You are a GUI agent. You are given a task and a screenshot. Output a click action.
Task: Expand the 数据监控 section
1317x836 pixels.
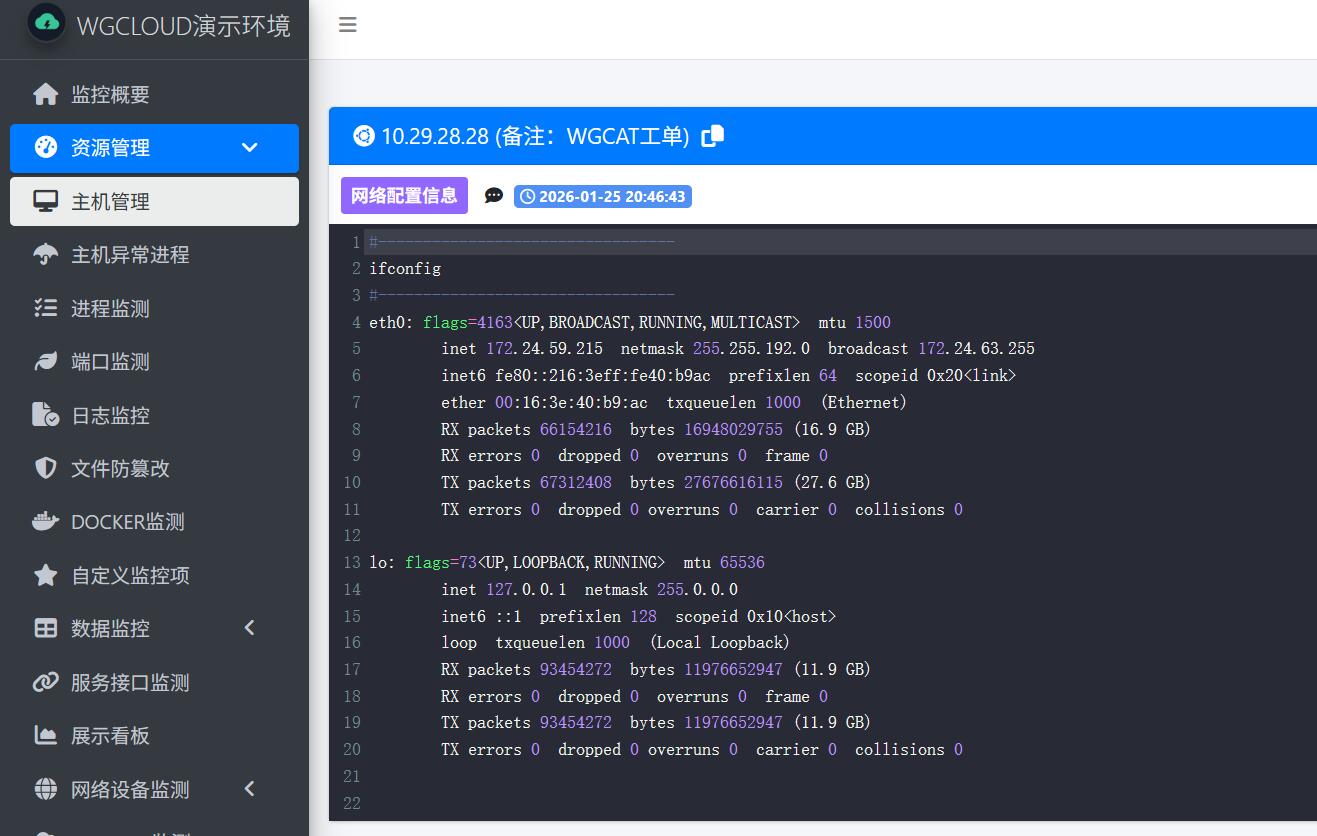click(x=248, y=628)
